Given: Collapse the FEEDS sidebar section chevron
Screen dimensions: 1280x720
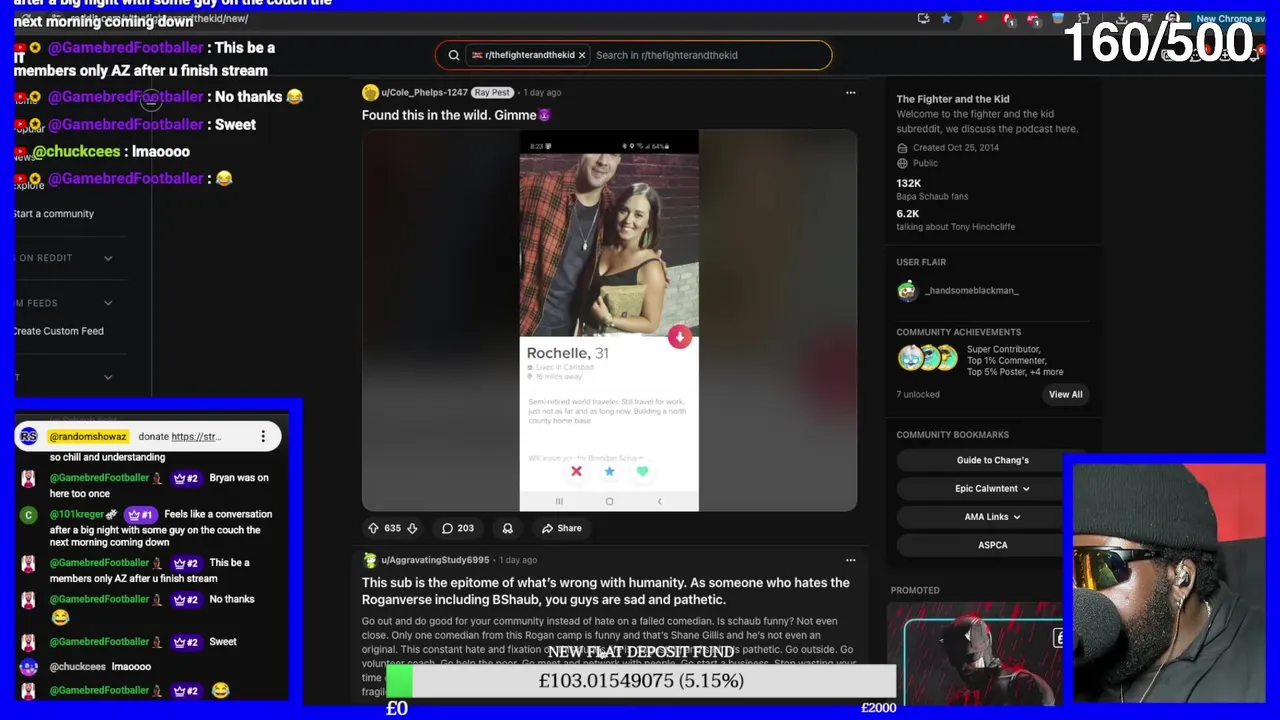Looking at the screenshot, I should 108,303.
